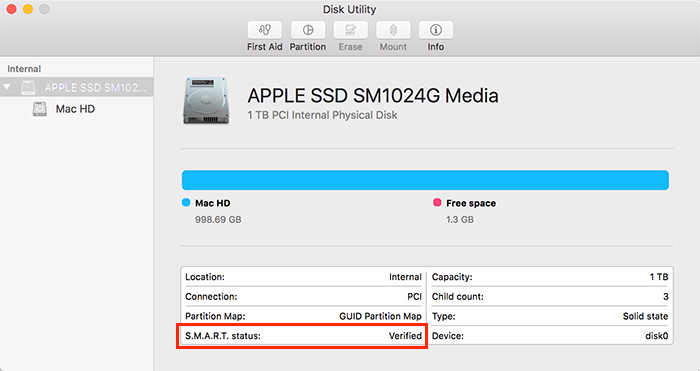Click the Mac HD volume icon in sidebar
Screen dimensions: 700x371
[40, 109]
